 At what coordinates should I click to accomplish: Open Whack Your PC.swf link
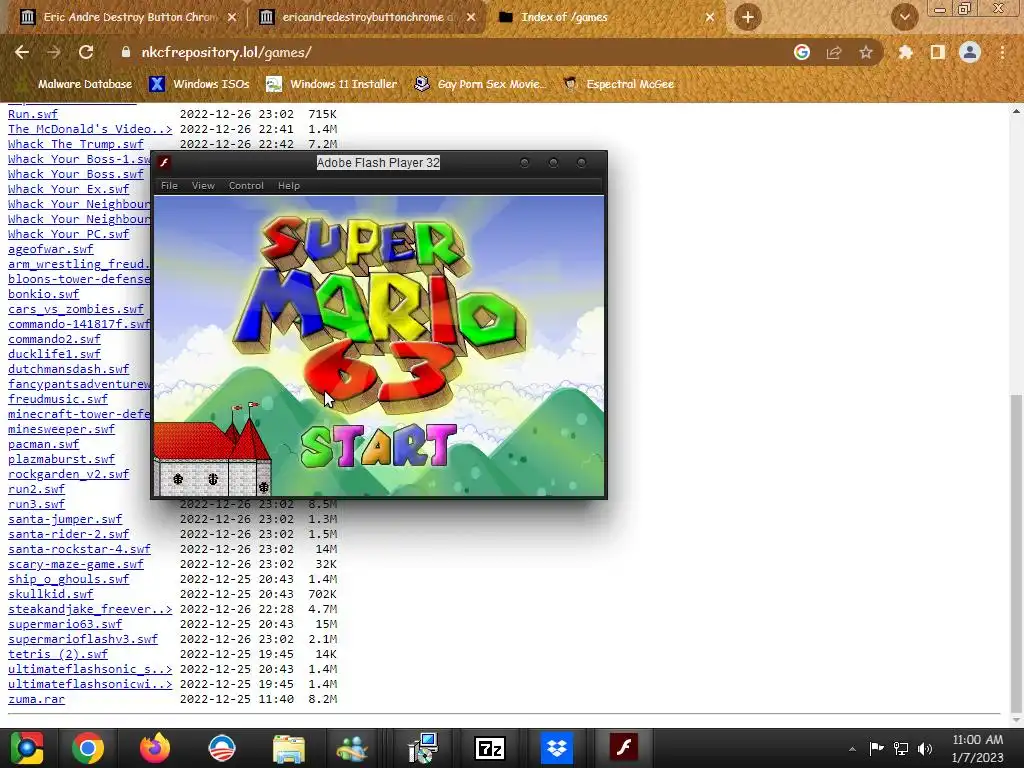pos(69,234)
